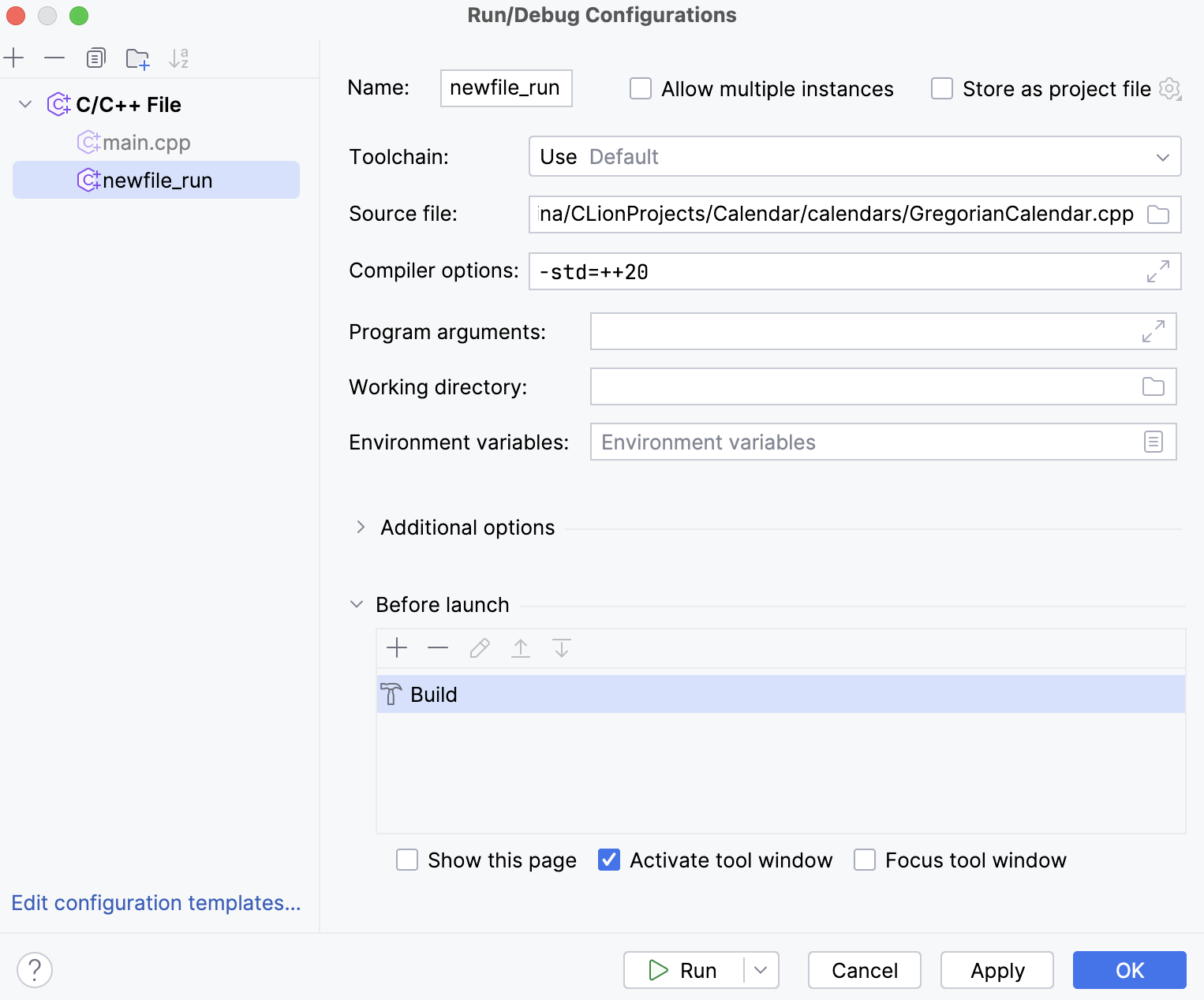Open the help question mark
1204x1000 pixels.
[35, 969]
